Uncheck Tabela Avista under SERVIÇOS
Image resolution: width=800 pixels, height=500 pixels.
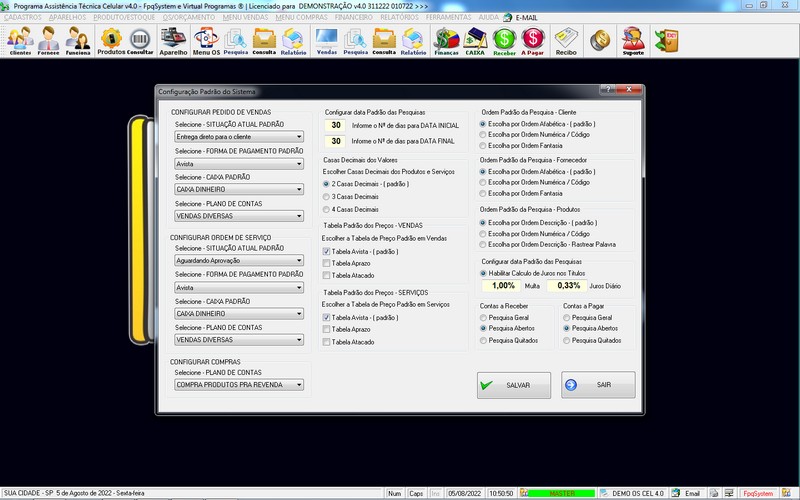point(326,317)
